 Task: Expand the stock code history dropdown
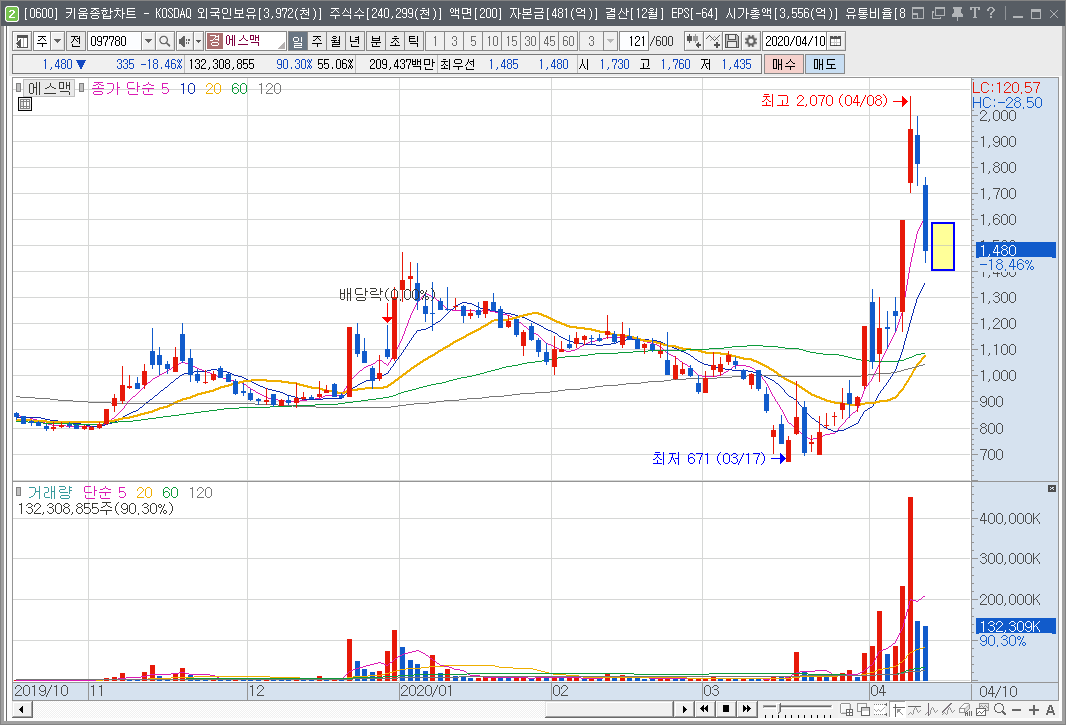(x=148, y=41)
